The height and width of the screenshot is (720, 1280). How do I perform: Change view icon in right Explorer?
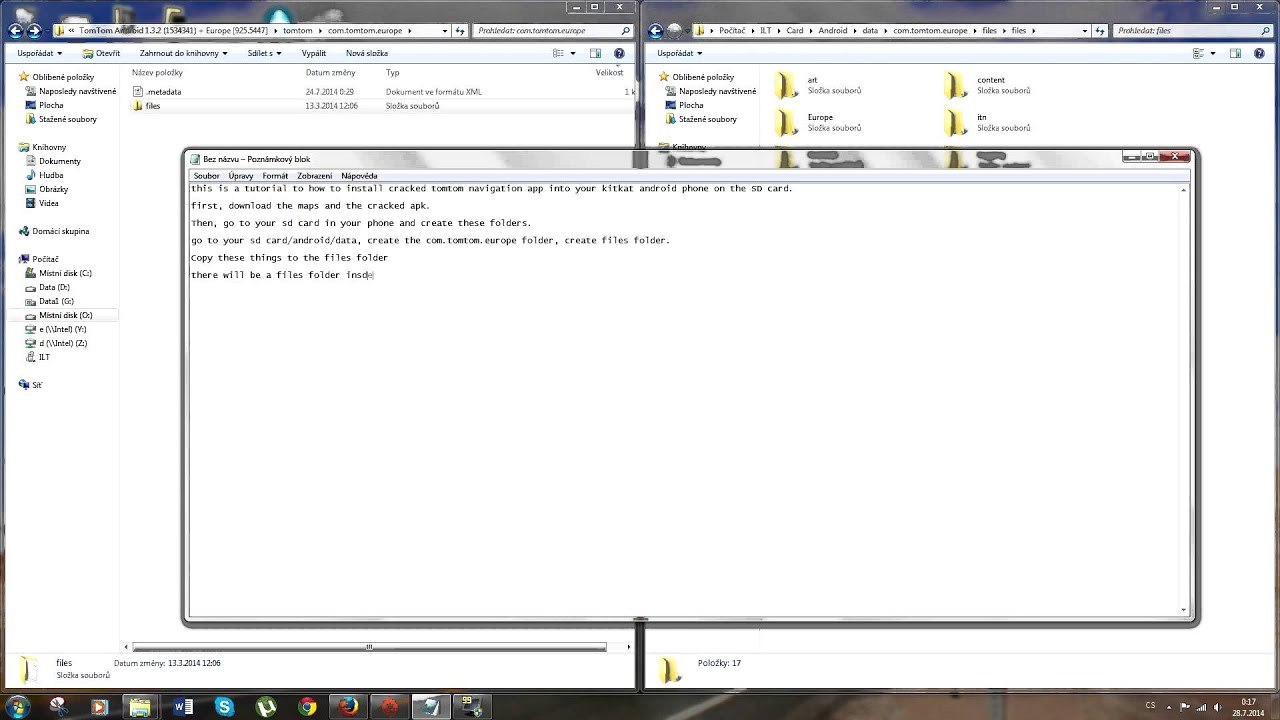tap(1199, 53)
